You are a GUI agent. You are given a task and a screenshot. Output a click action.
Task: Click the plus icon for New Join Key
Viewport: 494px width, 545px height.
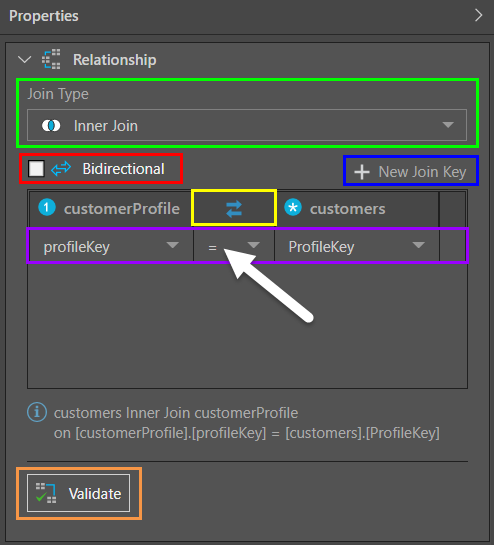point(362,172)
